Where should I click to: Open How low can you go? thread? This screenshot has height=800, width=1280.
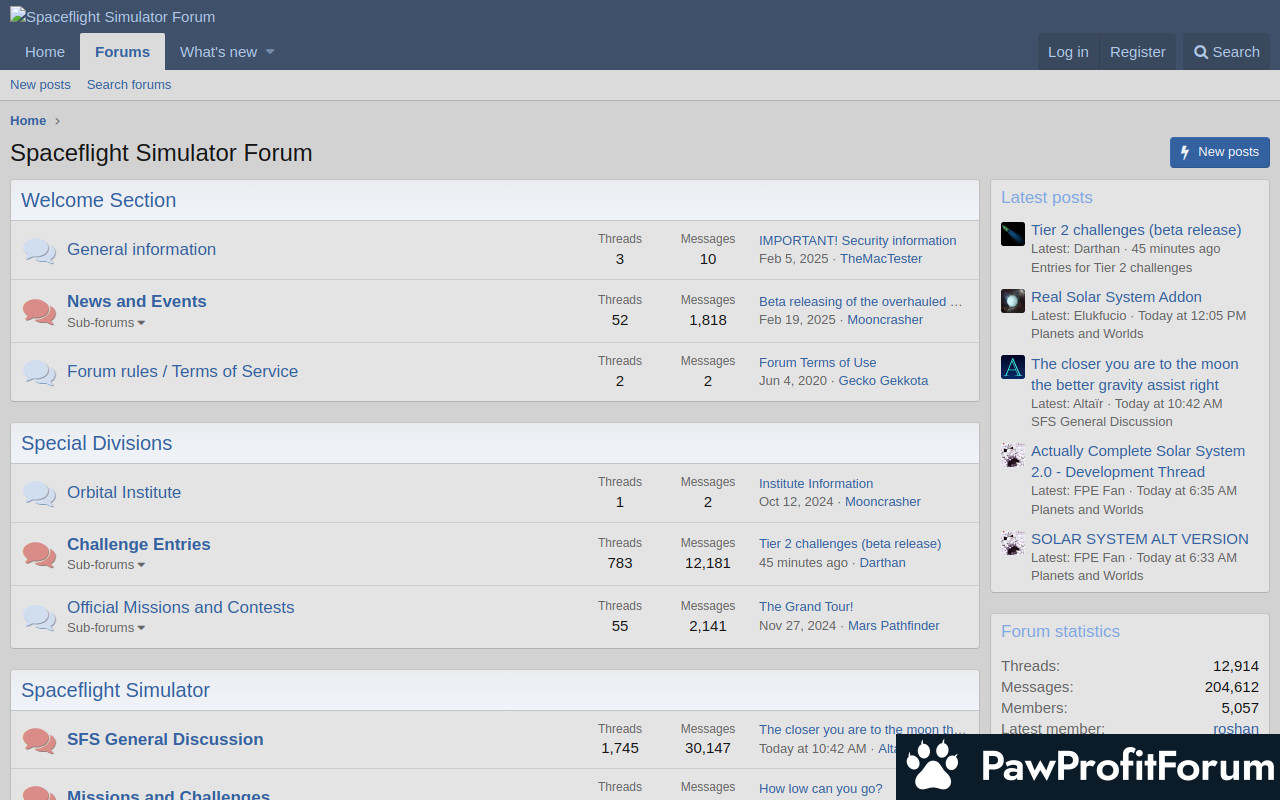point(820,789)
